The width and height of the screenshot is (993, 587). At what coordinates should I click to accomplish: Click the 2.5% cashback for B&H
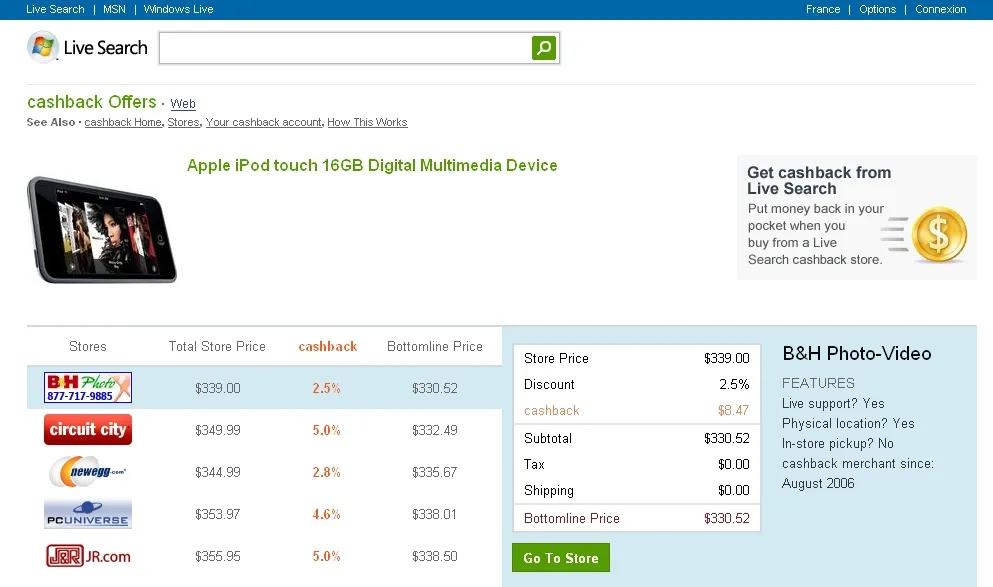(326, 388)
